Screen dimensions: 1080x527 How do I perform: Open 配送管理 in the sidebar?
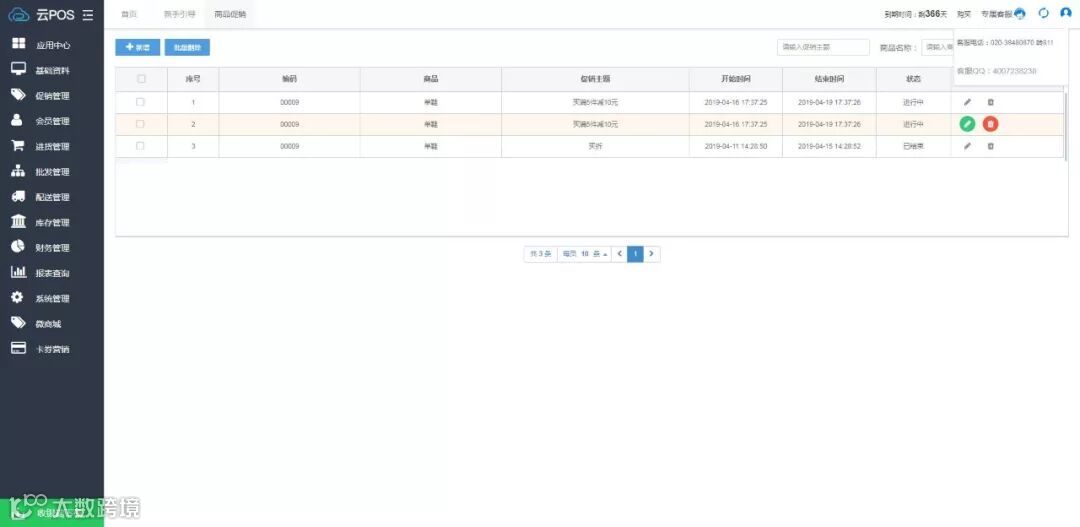pyautogui.click(x=52, y=197)
